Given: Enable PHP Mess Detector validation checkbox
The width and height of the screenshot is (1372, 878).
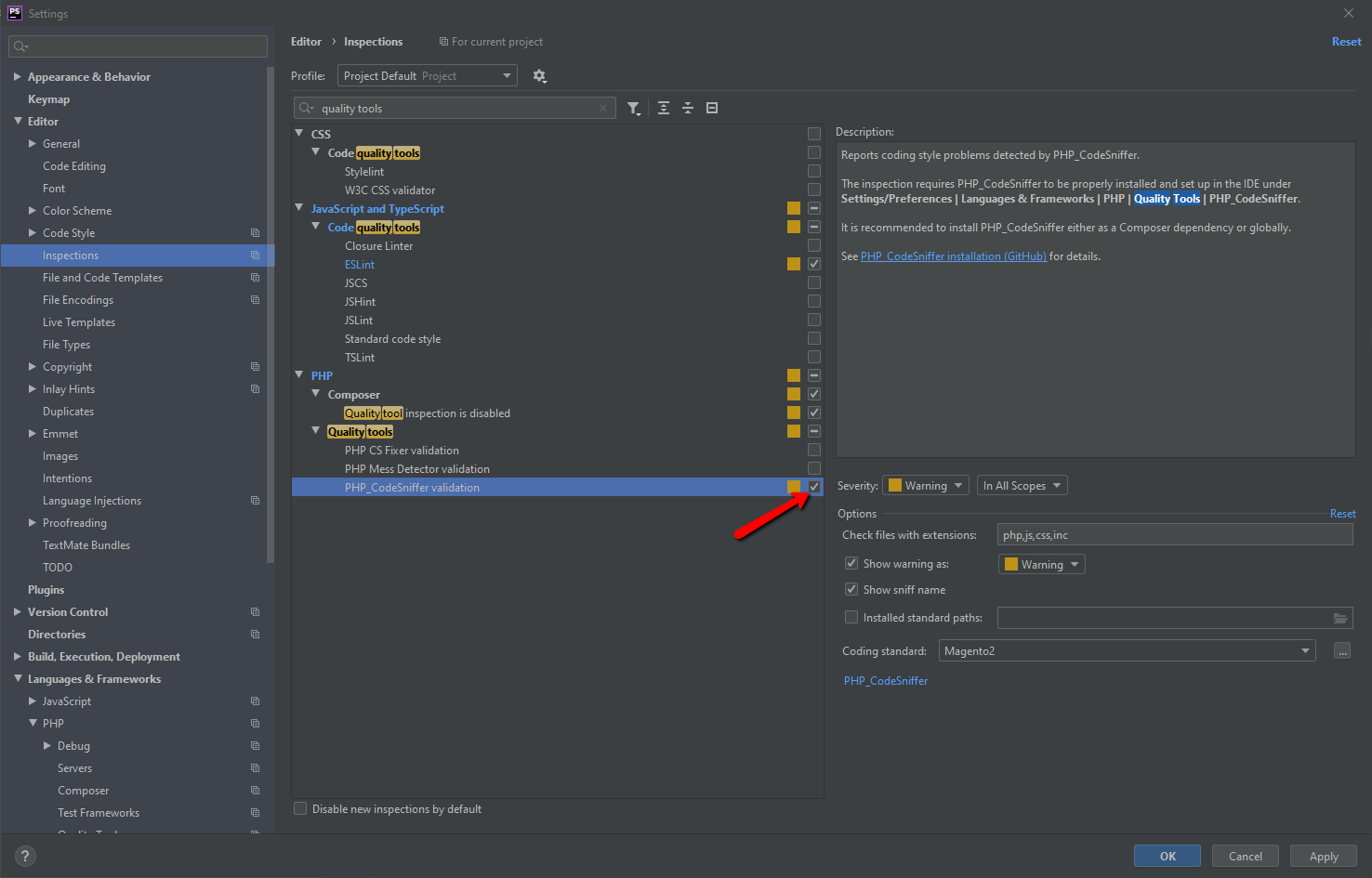Looking at the screenshot, I should pyautogui.click(x=814, y=468).
